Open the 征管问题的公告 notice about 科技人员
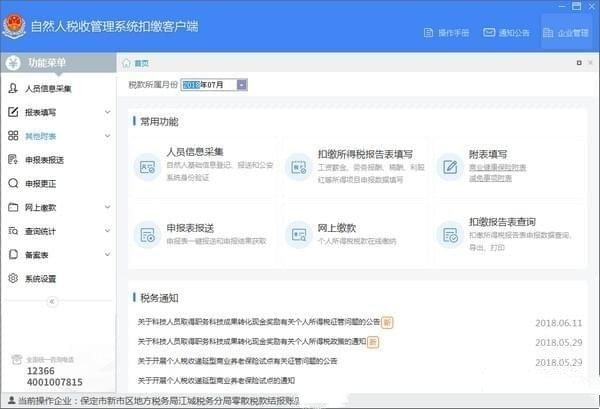 (259, 322)
